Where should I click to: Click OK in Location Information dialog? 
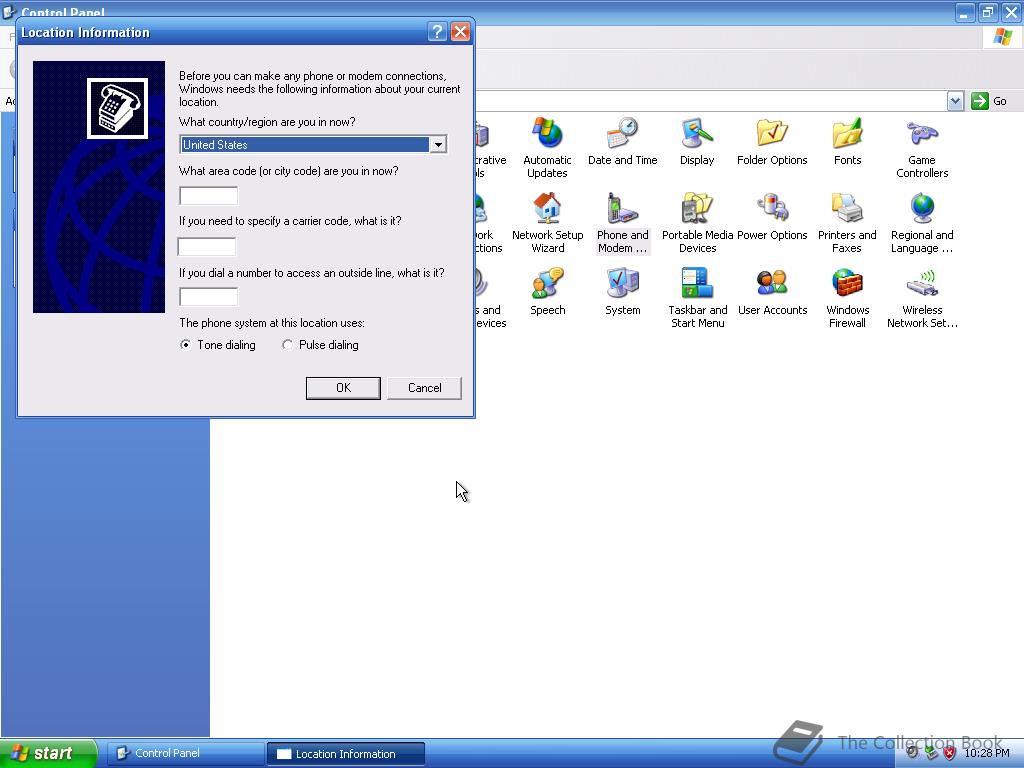pyautogui.click(x=343, y=388)
